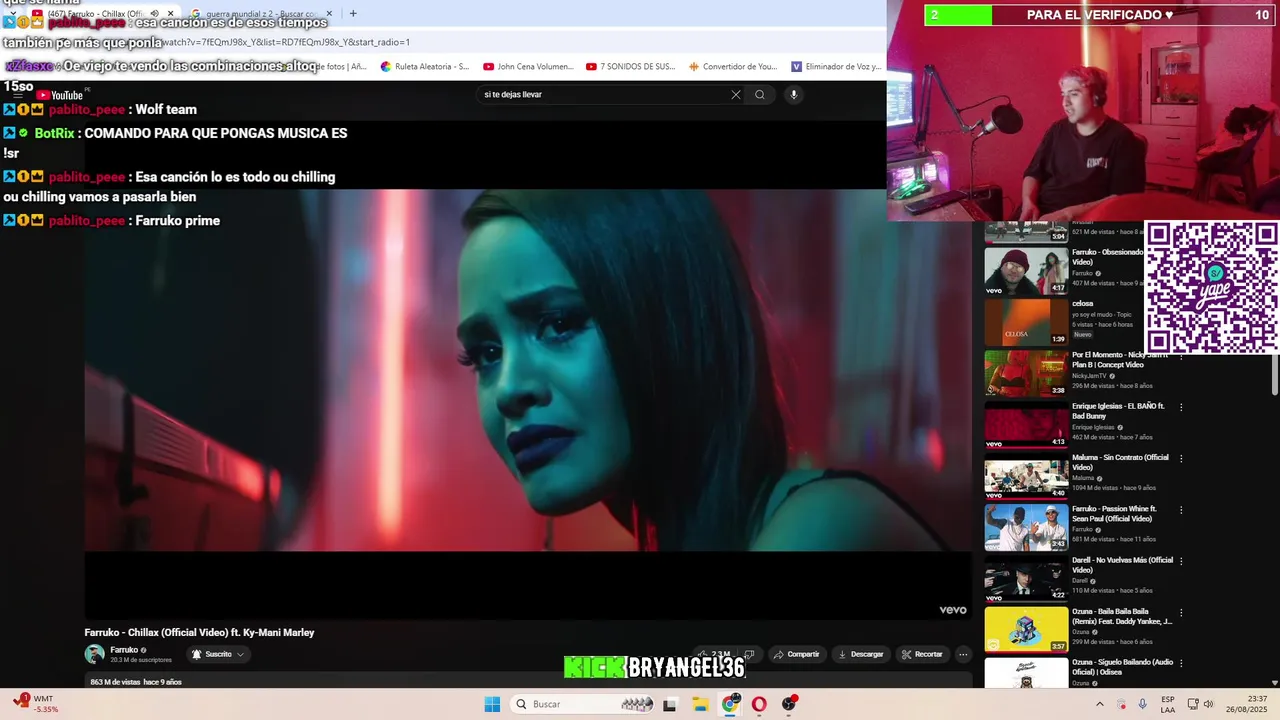
Task: Play the celosa video thumbnail
Action: pos(1026,322)
